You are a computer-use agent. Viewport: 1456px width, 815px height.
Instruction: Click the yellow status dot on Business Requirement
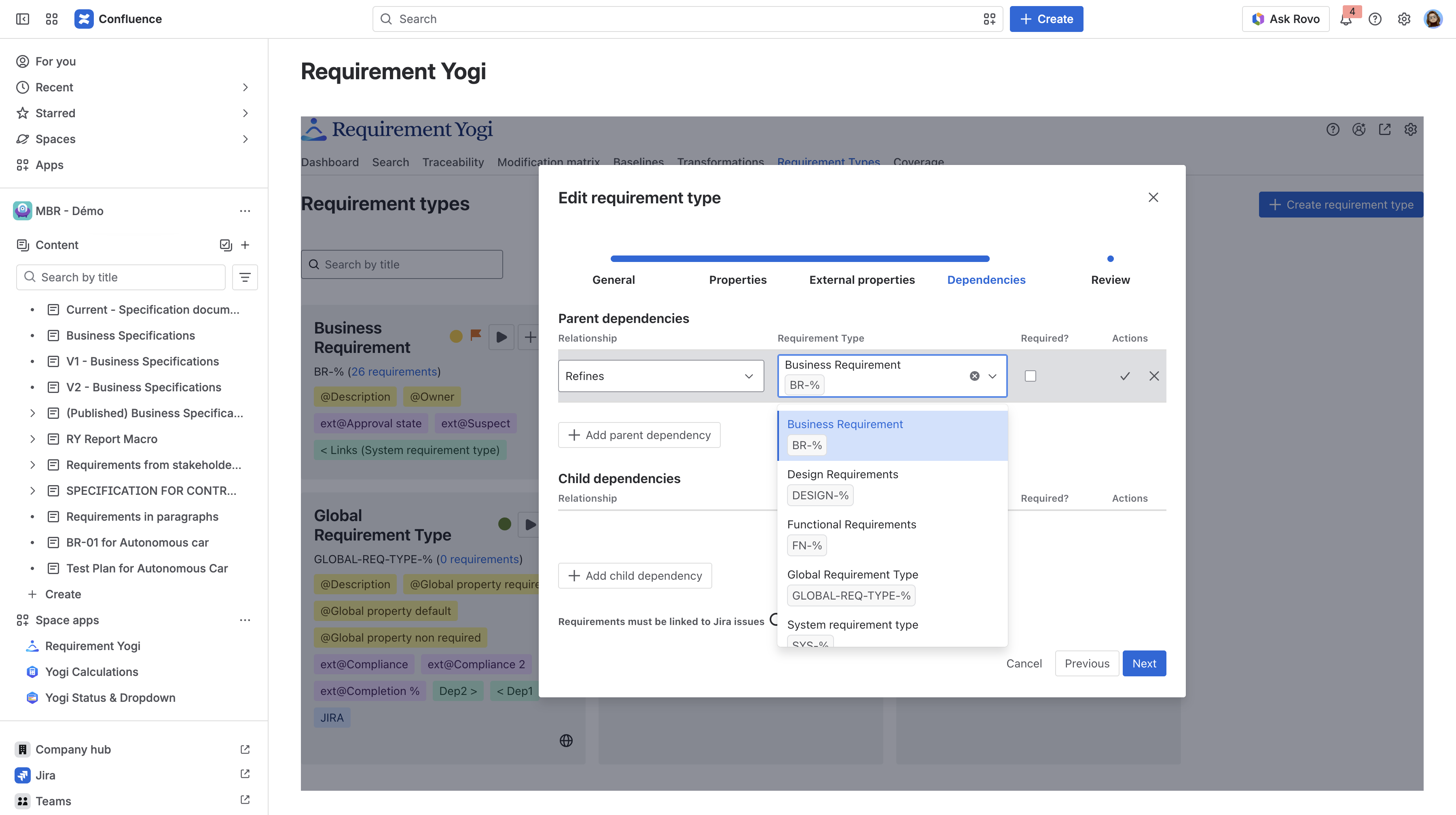[456, 337]
